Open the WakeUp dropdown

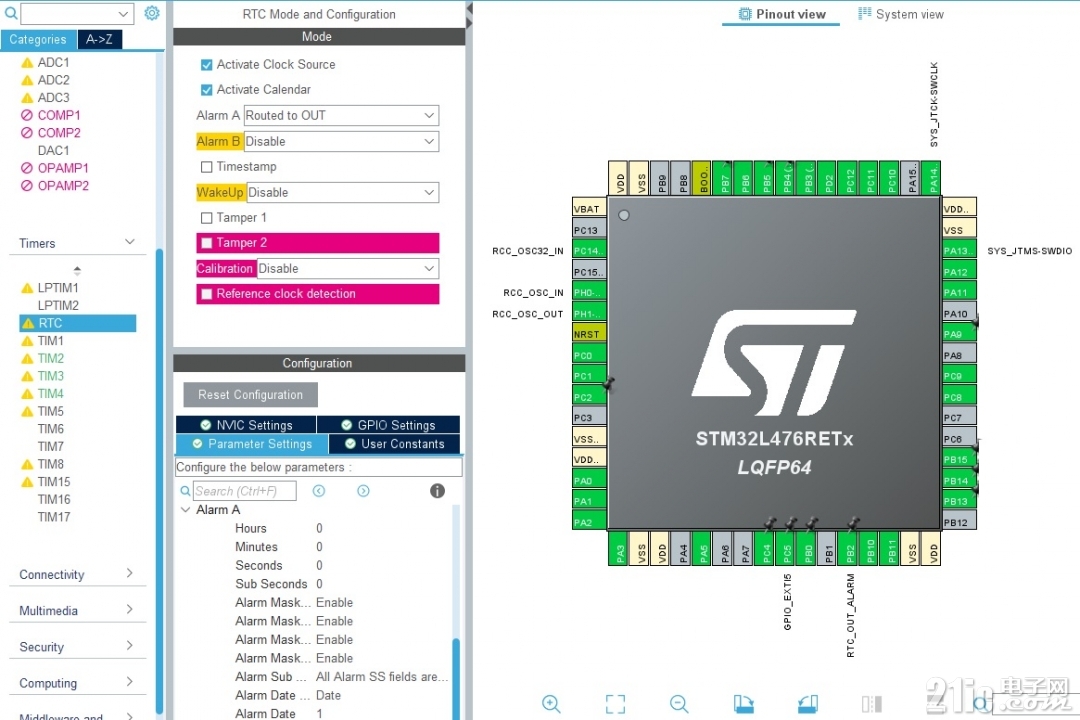[343, 192]
